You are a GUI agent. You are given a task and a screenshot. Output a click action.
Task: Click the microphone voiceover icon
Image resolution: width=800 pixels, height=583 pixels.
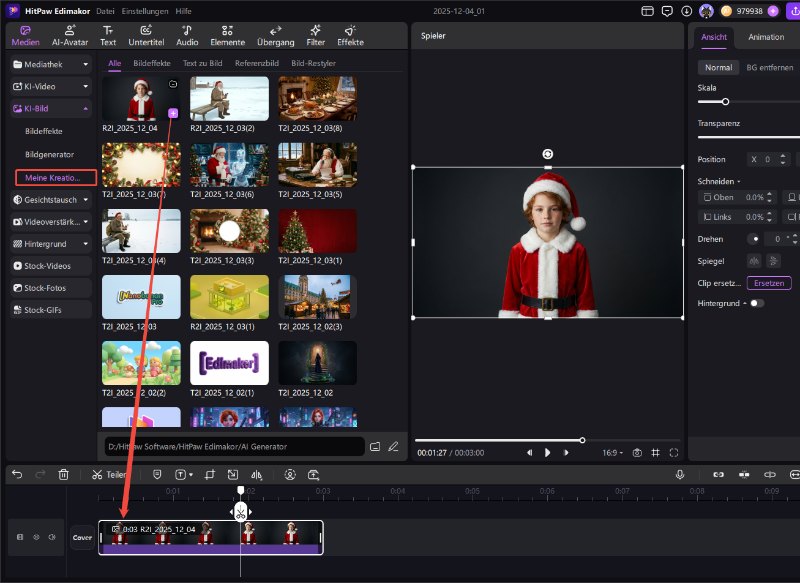[x=680, y=474]
